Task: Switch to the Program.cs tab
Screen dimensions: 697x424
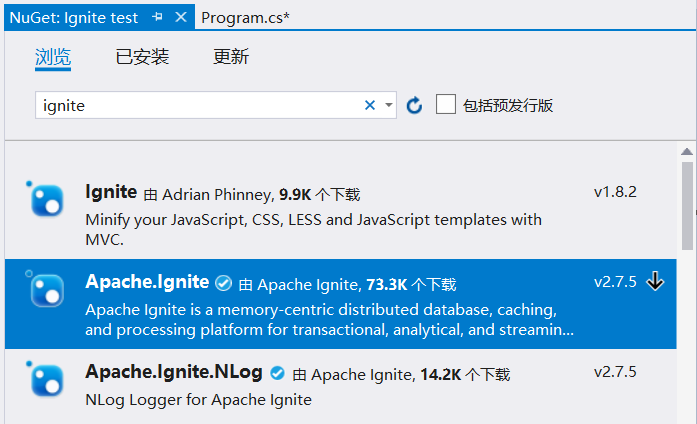Action: click(x=245, y=18)
